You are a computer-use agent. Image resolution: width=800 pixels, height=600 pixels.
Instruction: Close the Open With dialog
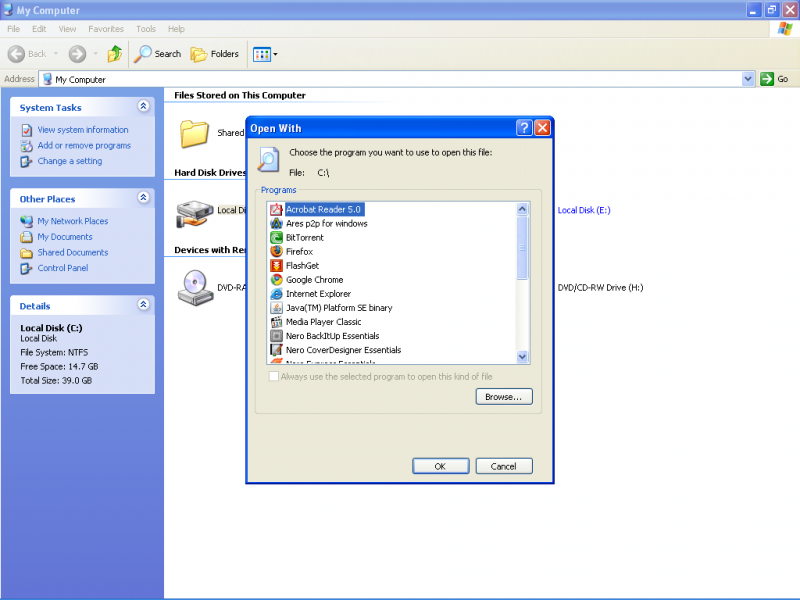tap(542, 128)
